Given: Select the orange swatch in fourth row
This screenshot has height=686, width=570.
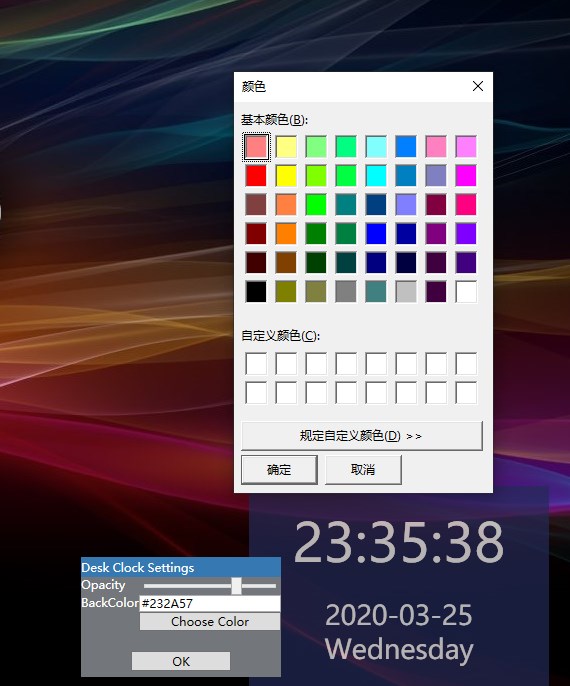Looking at the screenshot, I should [286, 234].
